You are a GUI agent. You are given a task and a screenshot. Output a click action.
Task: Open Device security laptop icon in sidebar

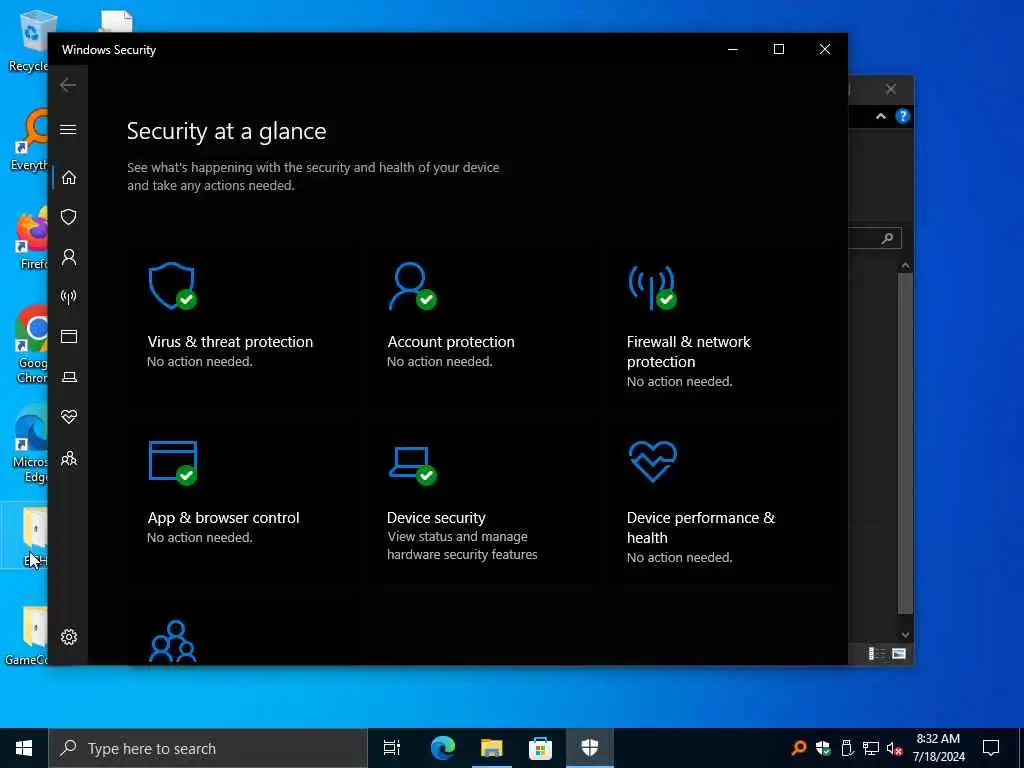tap(69, 377)
